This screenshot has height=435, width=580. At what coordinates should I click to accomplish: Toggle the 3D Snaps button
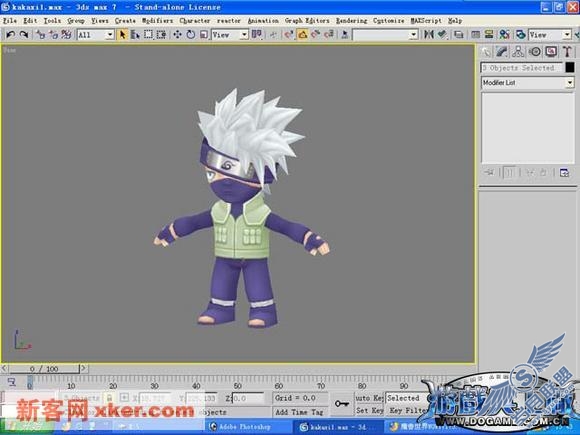pyautogui.click(x=289, y=35)
